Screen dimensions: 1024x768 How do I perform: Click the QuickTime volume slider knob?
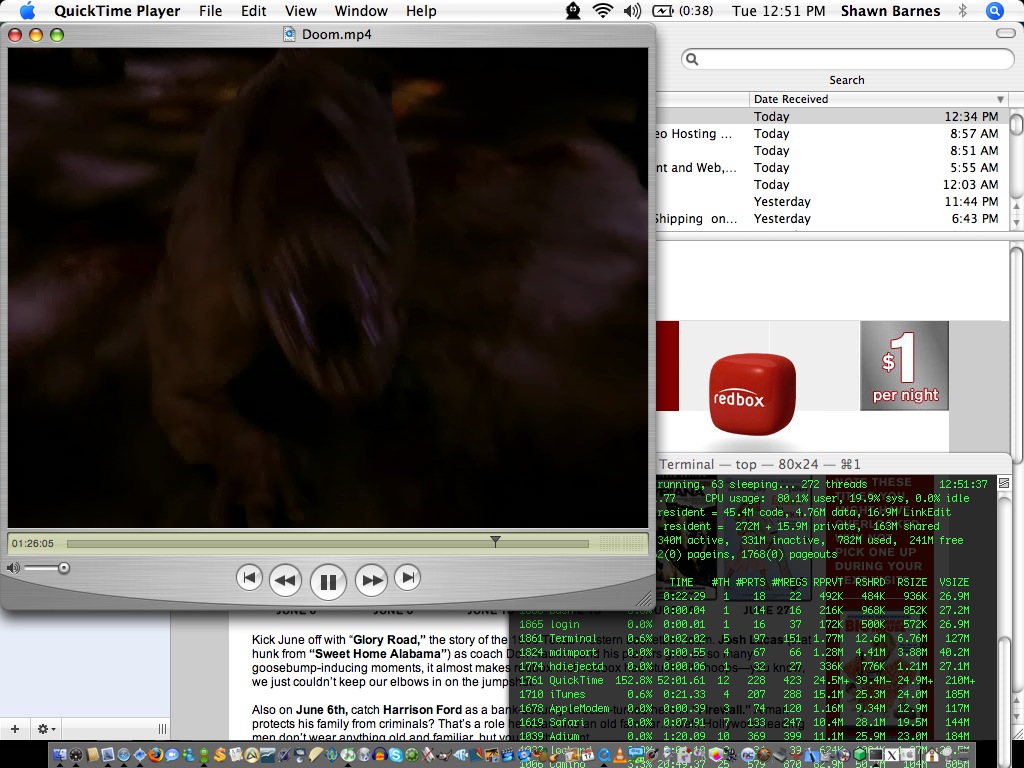pos(63,568)
